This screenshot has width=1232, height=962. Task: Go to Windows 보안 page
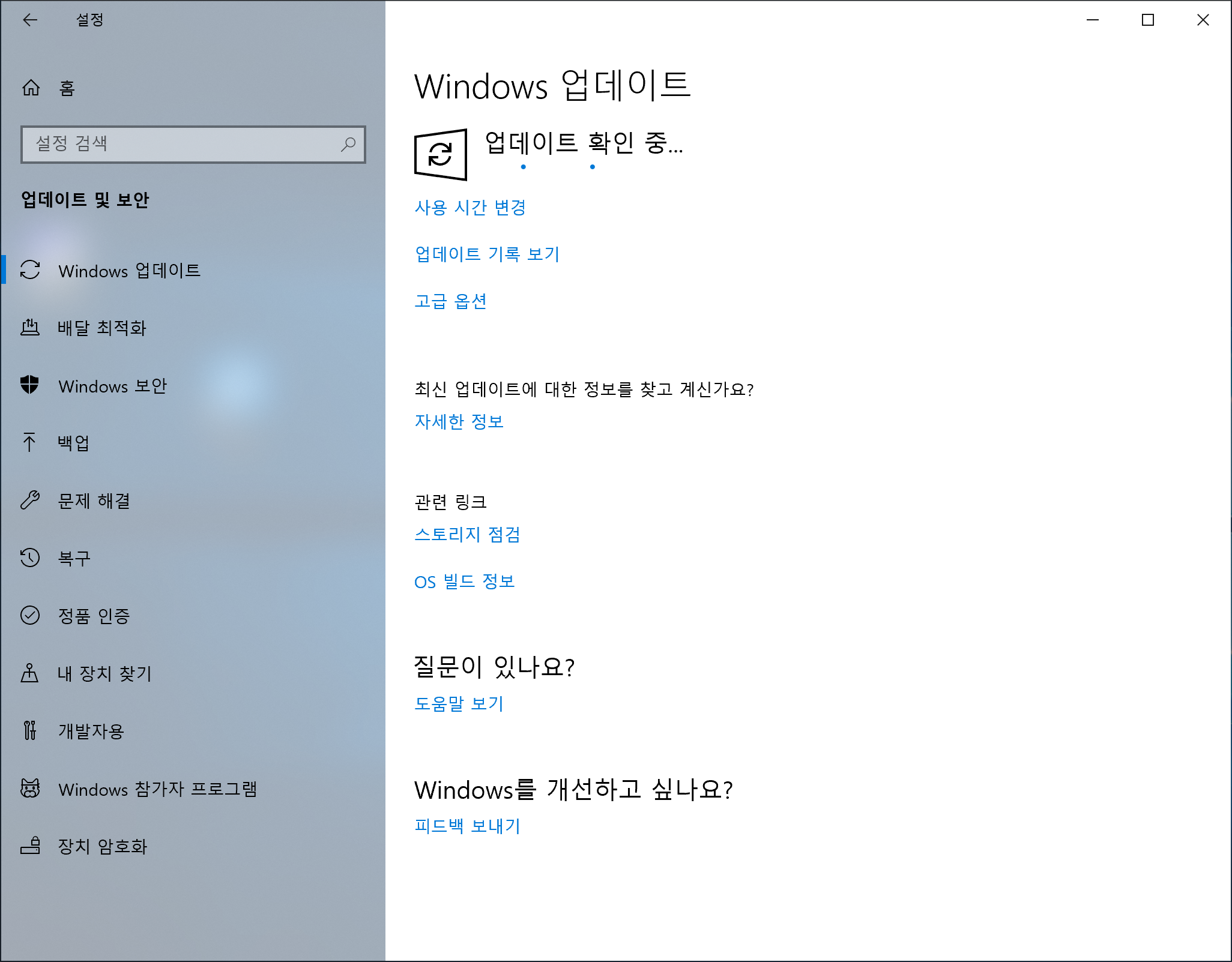click(193, 385)
